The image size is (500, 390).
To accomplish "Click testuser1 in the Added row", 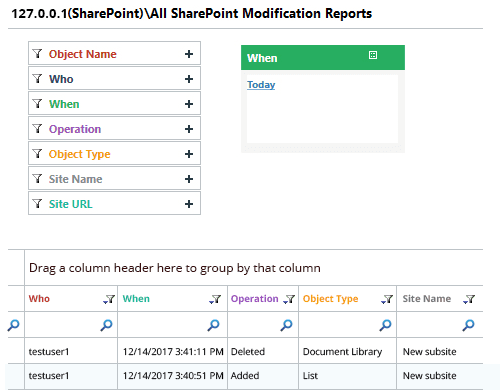I will pos(49,376).
